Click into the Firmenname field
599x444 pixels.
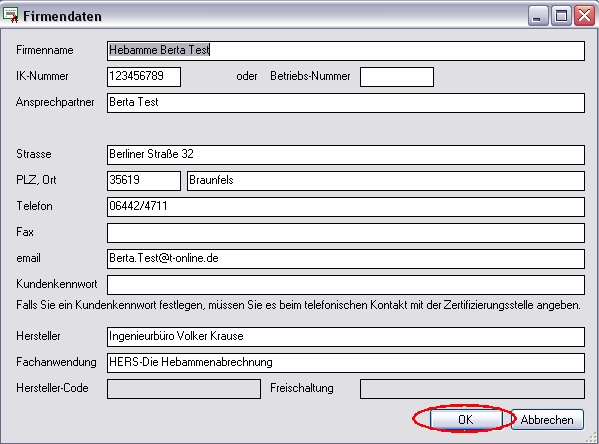[x=346, y=51]
